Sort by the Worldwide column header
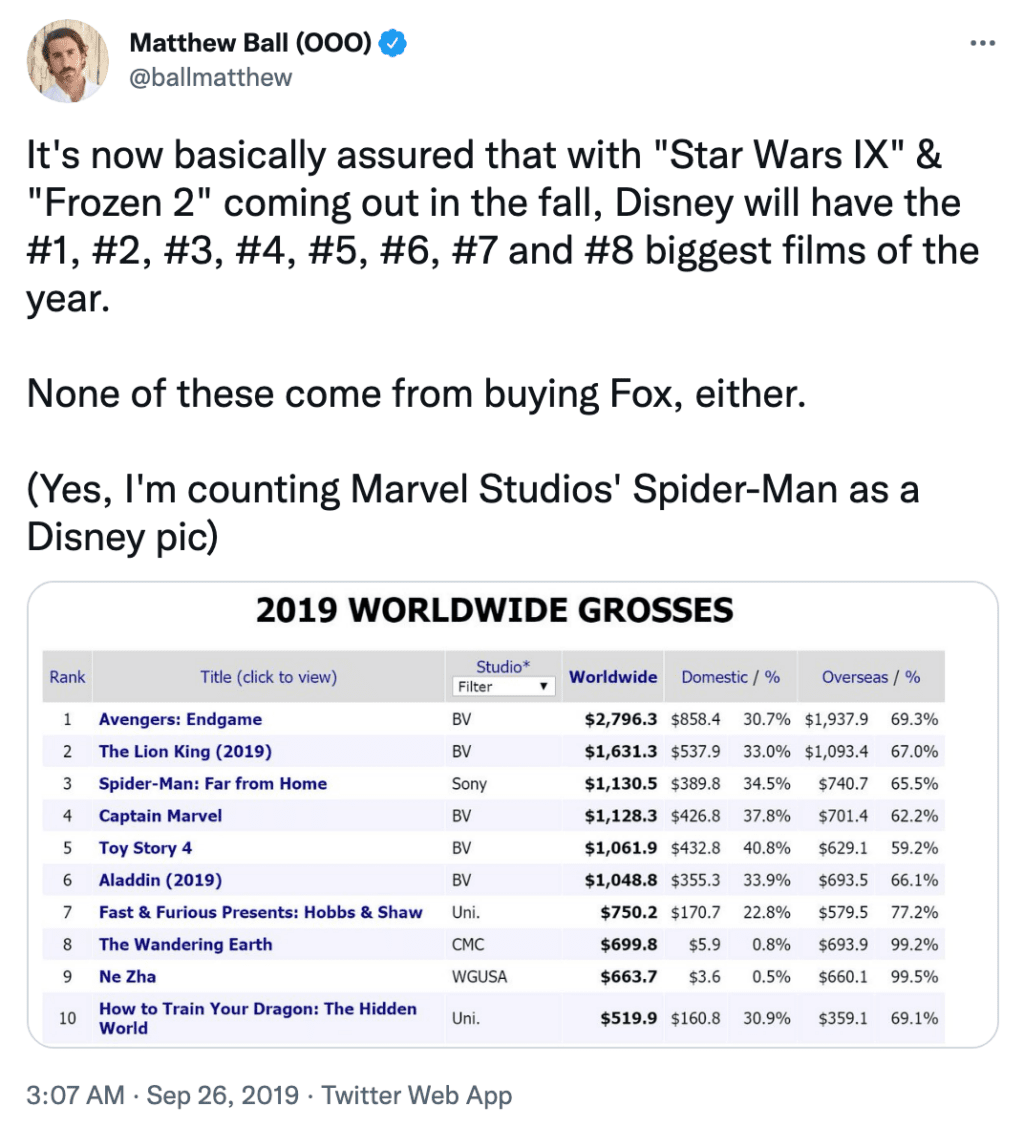Screen dimensions: 1024x1127 pyautogui.click(x=613, y=677)
